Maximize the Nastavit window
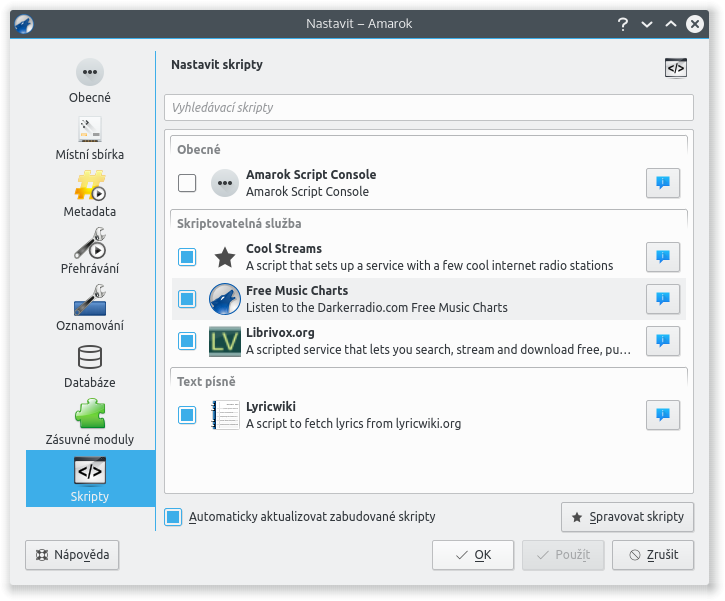 [670, 24]
